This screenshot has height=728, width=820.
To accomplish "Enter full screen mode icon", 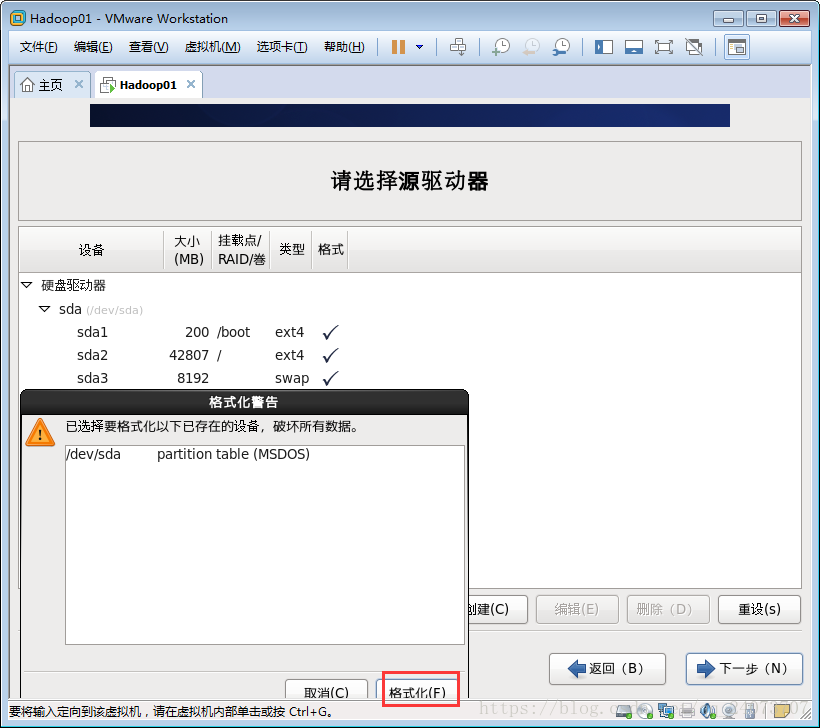I will coord(664,47).
